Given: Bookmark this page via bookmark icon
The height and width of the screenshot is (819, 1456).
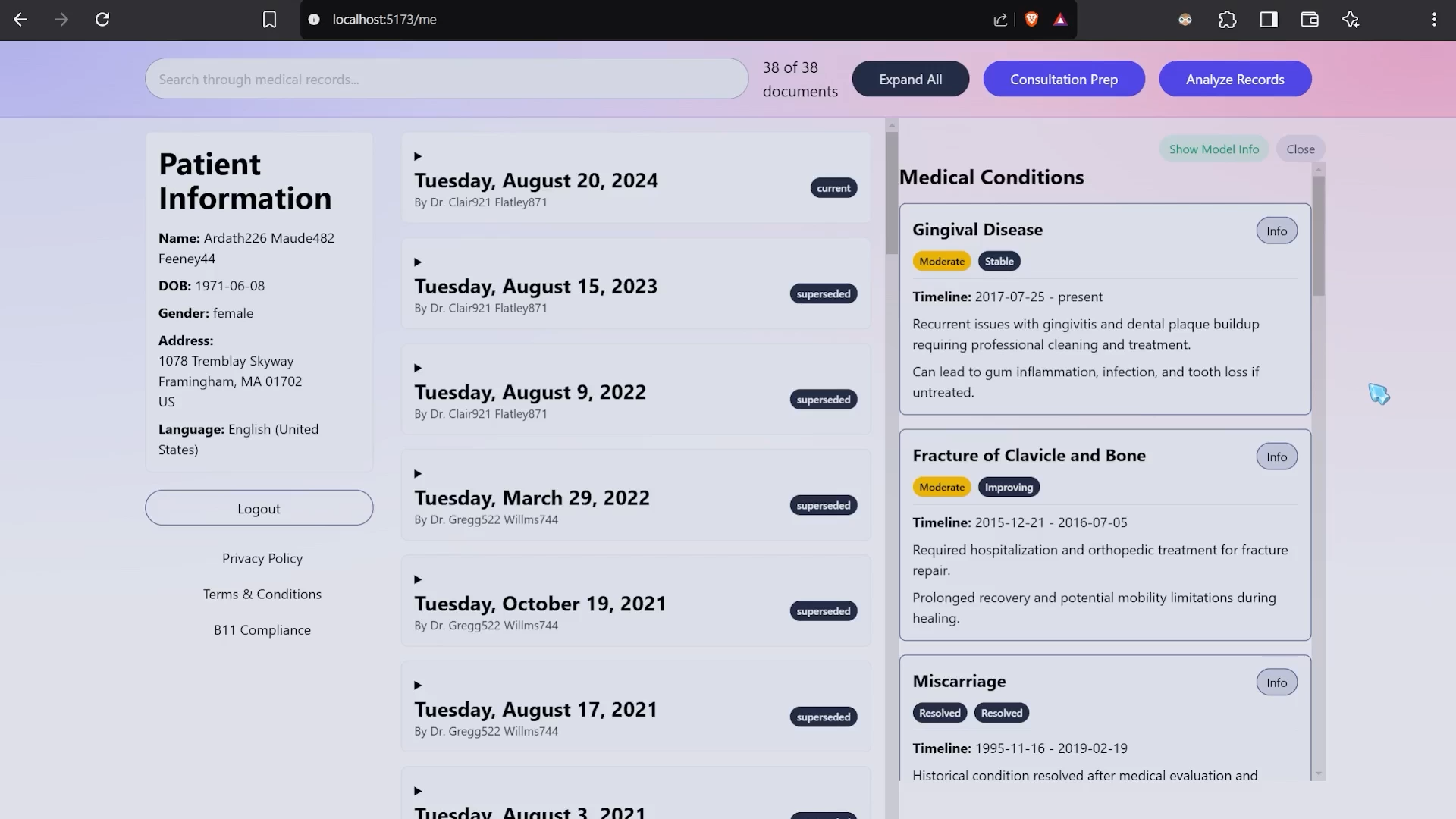Looking at the screenshot, I should pos(269,20).
